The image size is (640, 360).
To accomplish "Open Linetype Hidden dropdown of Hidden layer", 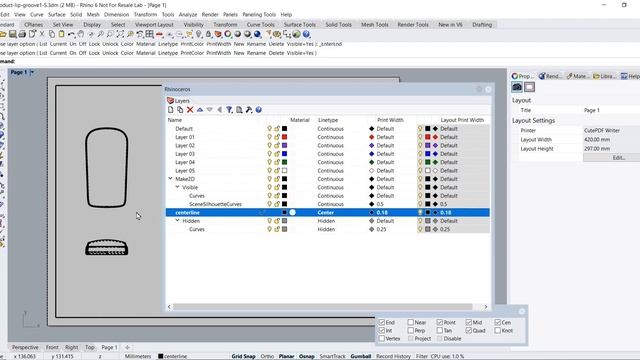I will (x=326, y=221).
